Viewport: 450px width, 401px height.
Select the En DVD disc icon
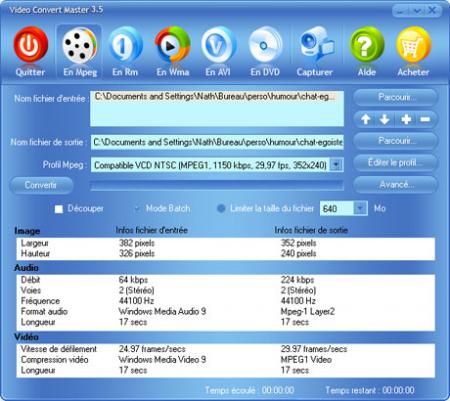coord(265,45)
